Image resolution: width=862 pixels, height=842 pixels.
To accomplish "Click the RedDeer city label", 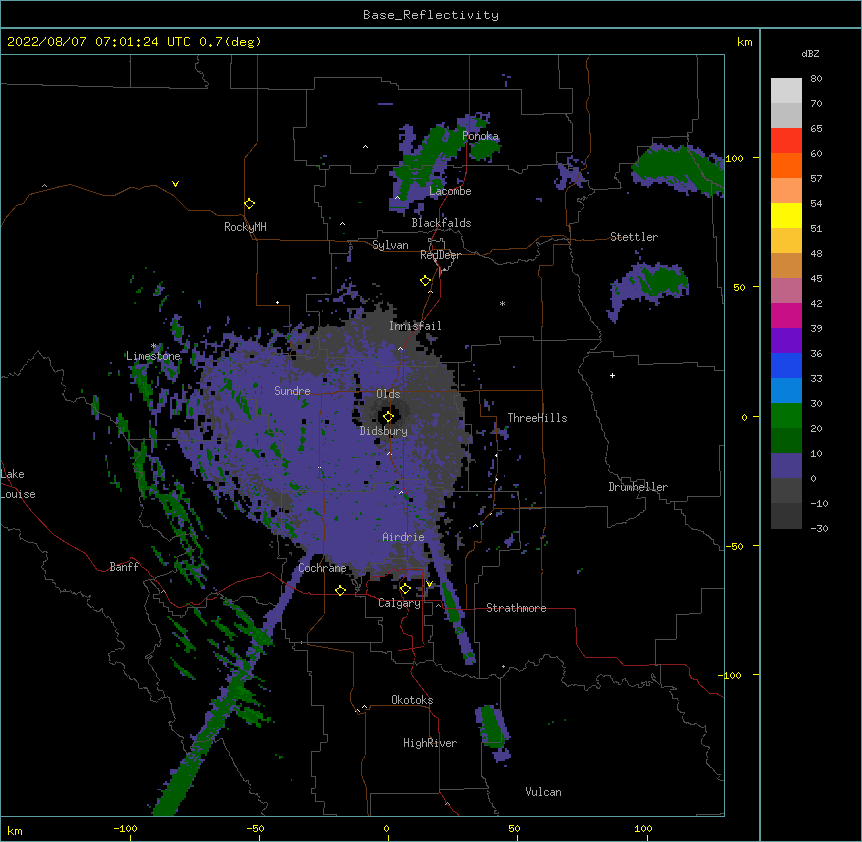I will (x=440, y=255).
